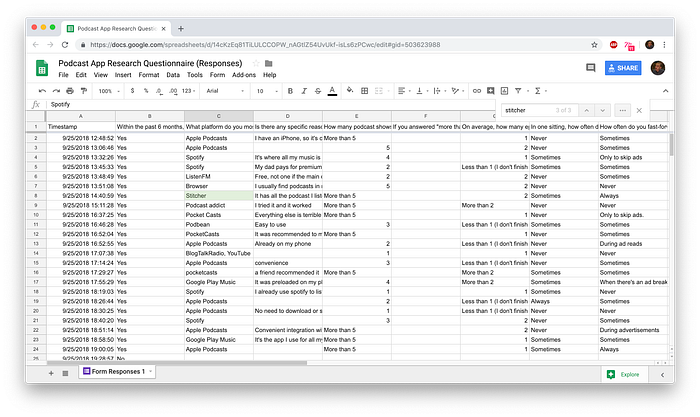700x417 pixels.
Task: Select the highlighted Stitcher cell
Action: pyautogui.click(x=219, y=196)
